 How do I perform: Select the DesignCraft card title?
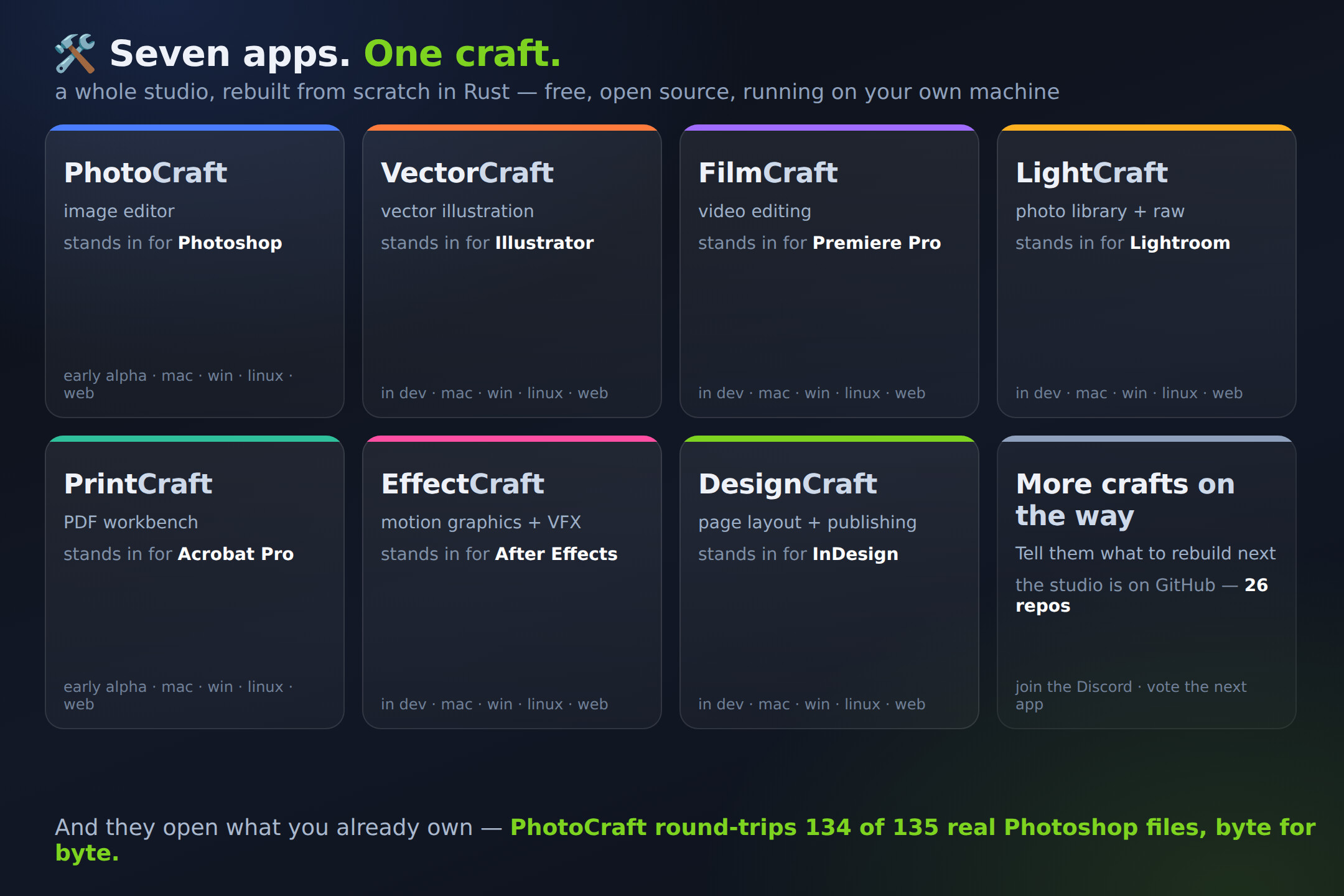click(788, 484)
